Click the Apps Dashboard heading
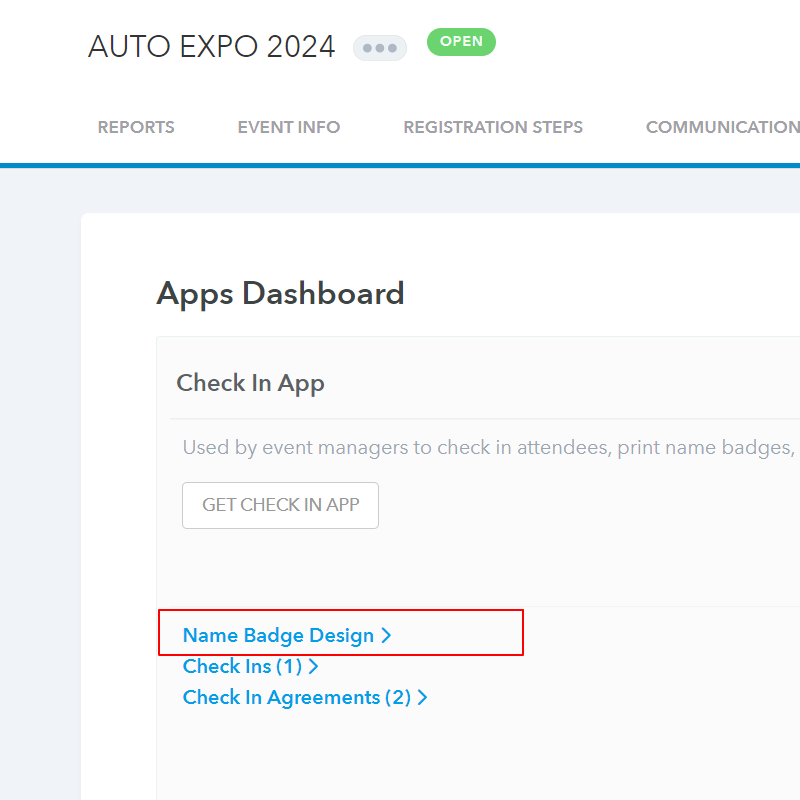Screen dimensions: 800x800 [280, 293]
